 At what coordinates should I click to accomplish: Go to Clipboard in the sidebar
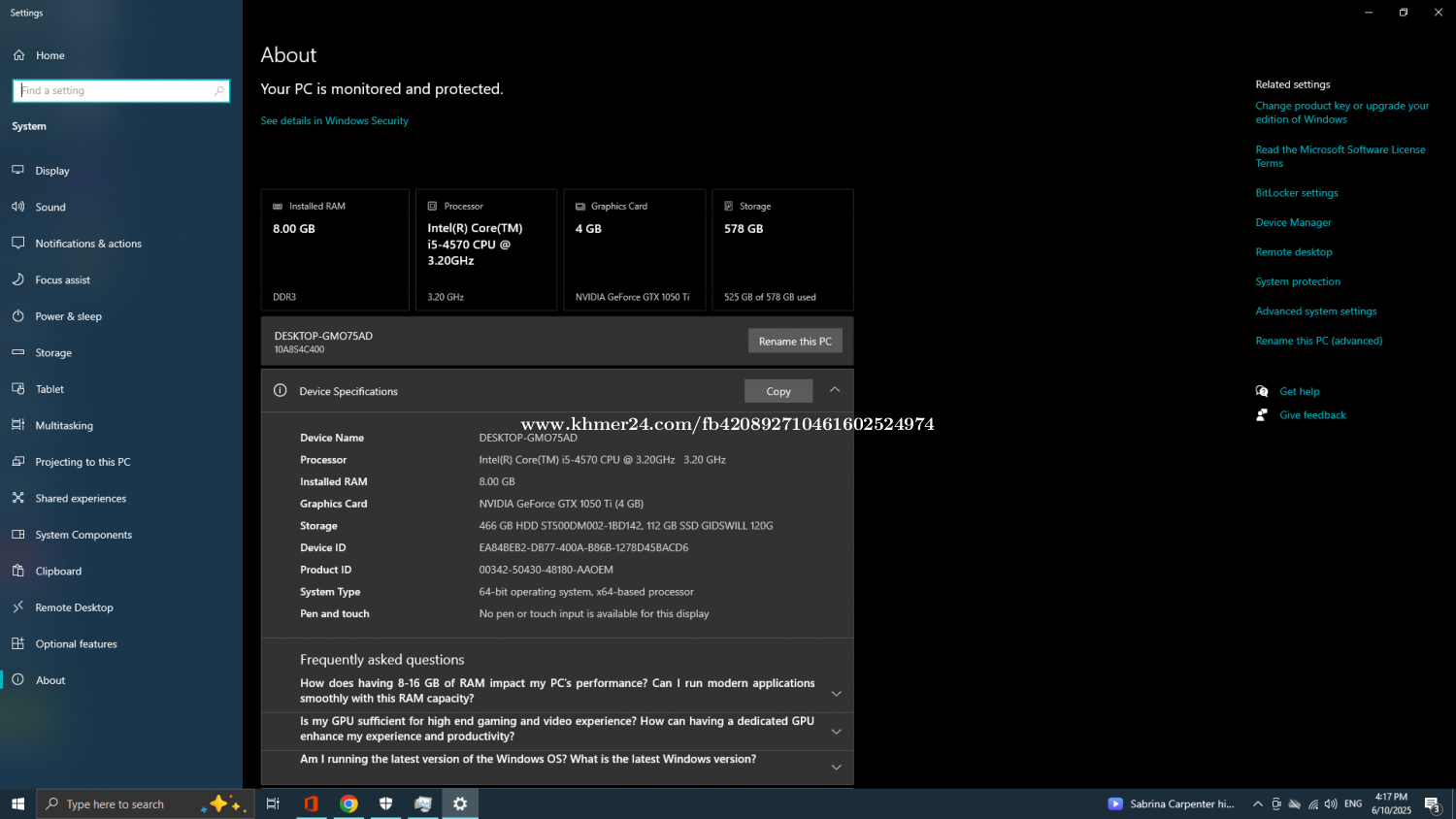(x=58, y=572)
